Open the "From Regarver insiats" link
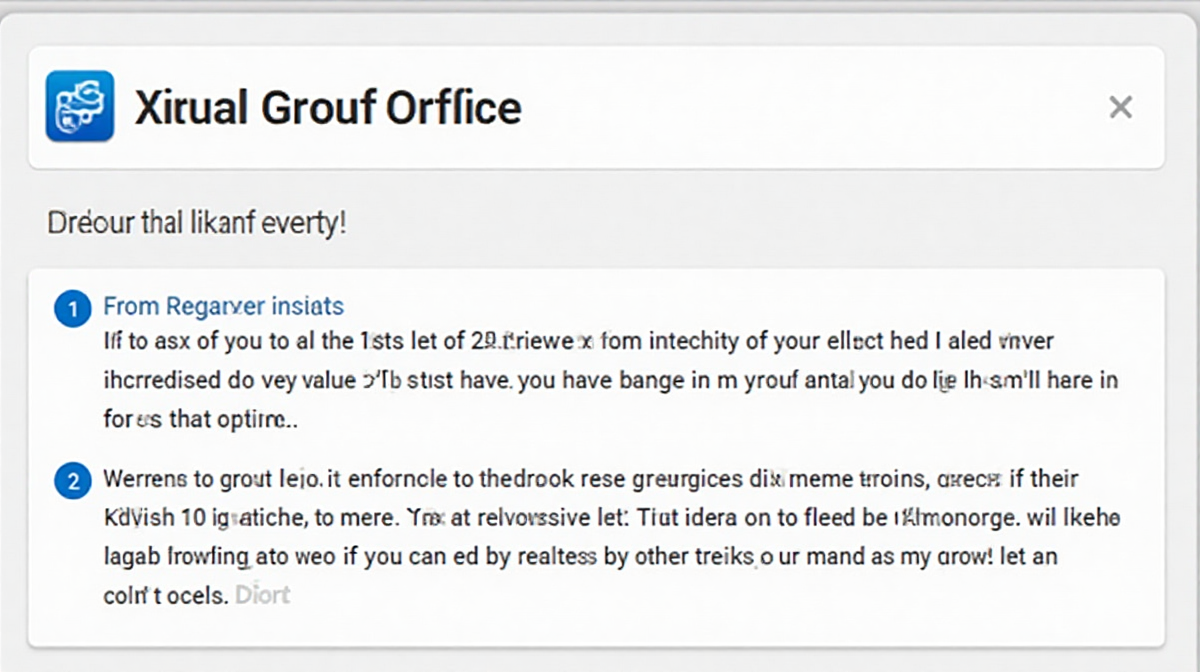Image resolution: width=1200 pixels, height=672 pixels. pos(223,306)
